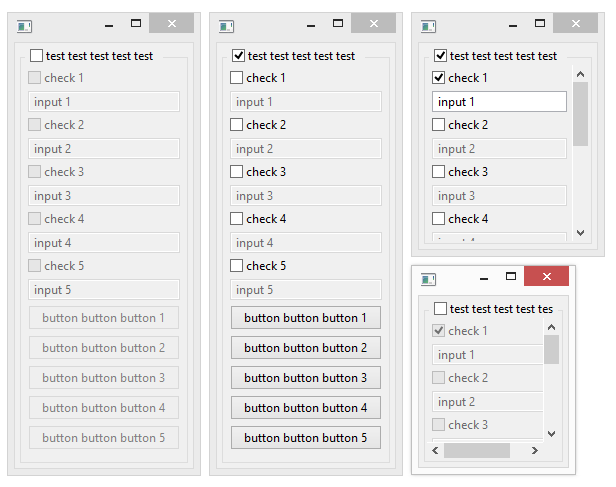Click the middle window's title bar app icon
This screenshot has width=616, height=487.
coord(227,26)
